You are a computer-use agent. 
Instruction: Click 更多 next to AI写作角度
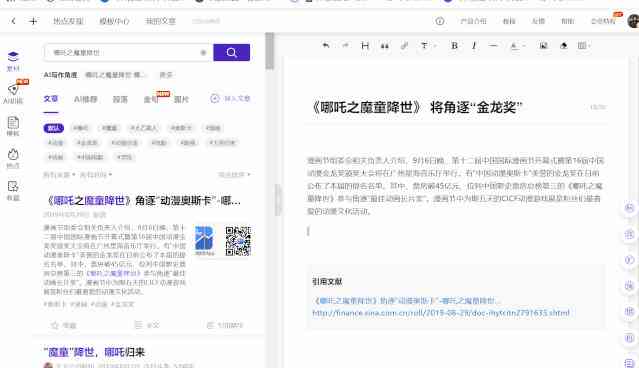[x=166, y=75]
